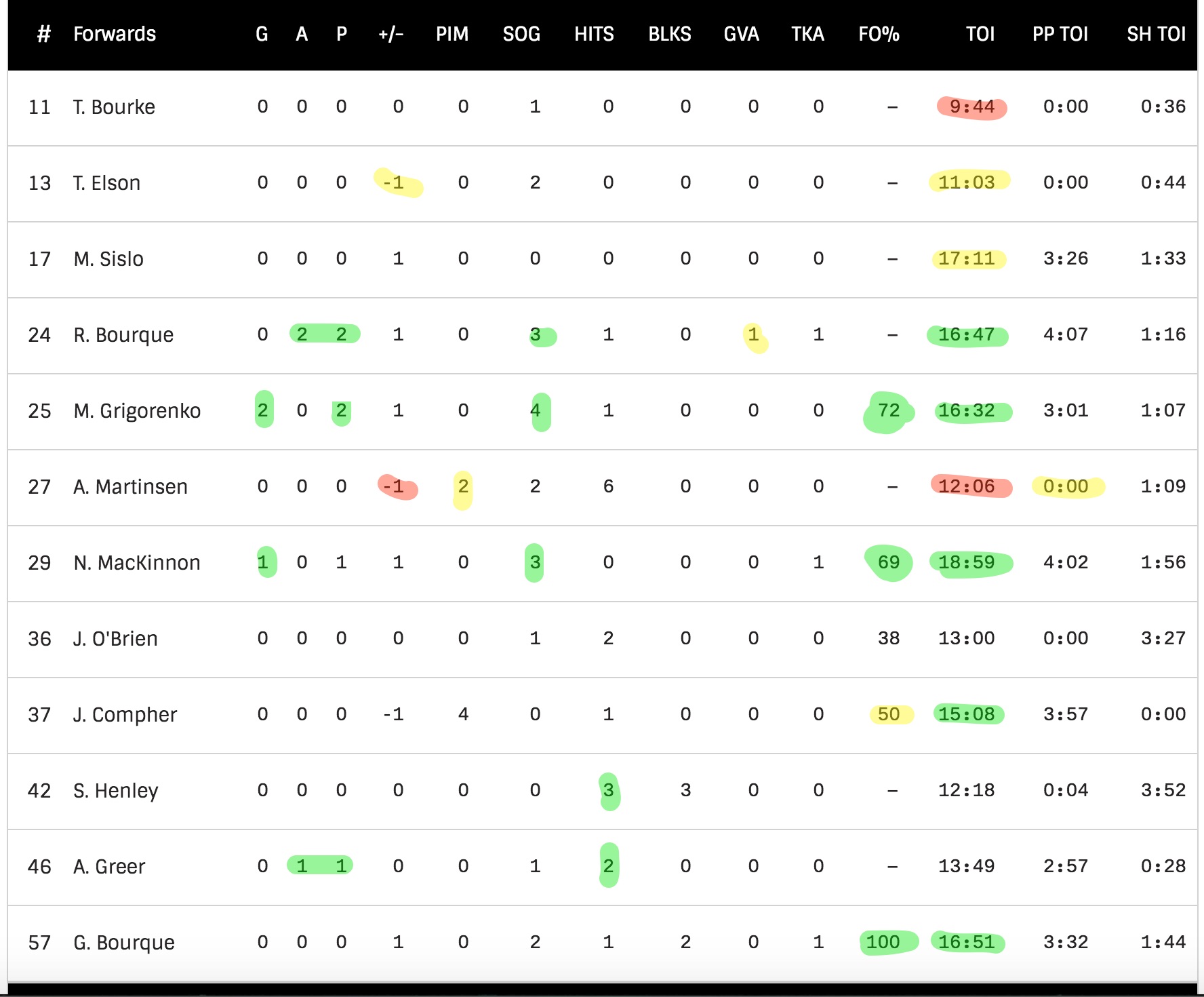Open player N. MacKinnon's name
The height and width of the screenshot is (997, 1204).
click(137, 563)
